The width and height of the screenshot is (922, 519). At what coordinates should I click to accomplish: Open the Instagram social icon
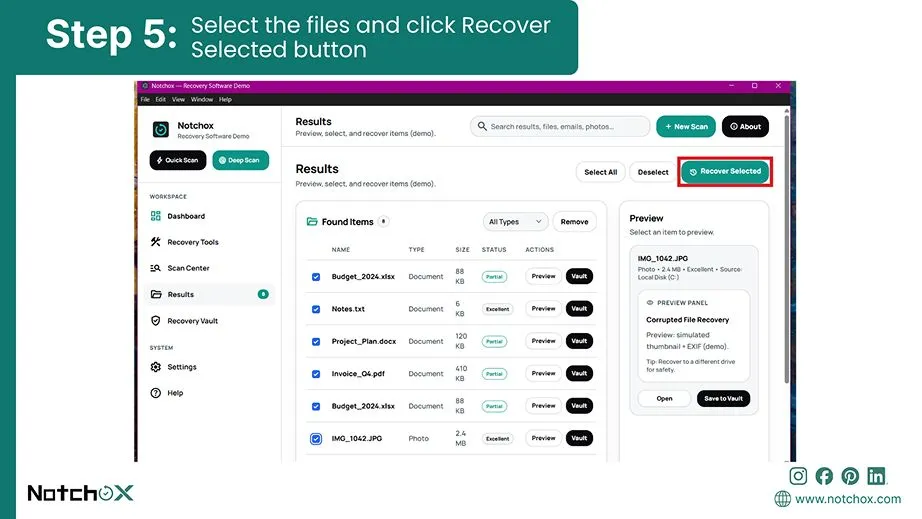(x=798, y=476)
